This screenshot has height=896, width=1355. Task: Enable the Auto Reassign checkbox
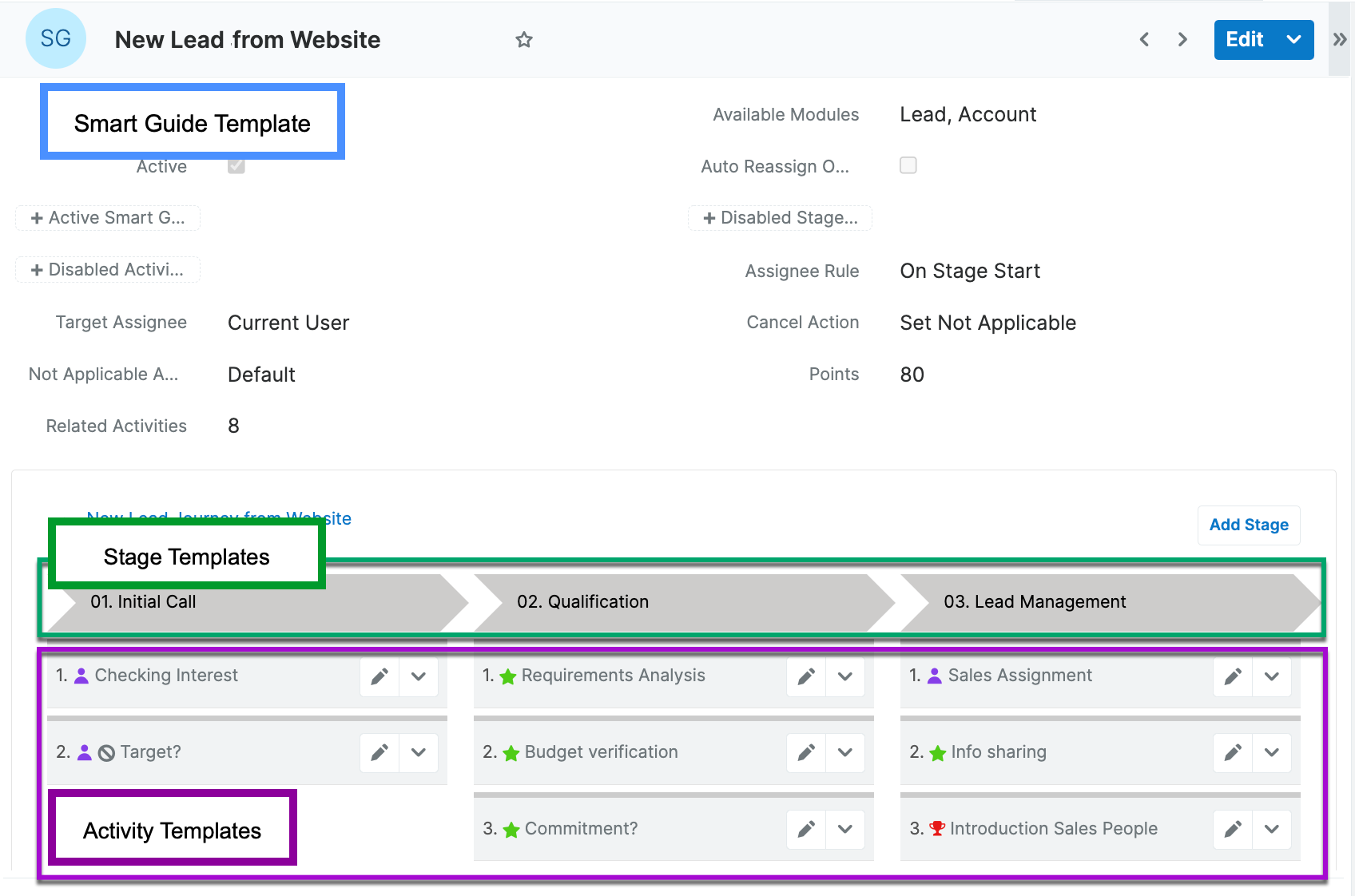(x=908, y=165)
